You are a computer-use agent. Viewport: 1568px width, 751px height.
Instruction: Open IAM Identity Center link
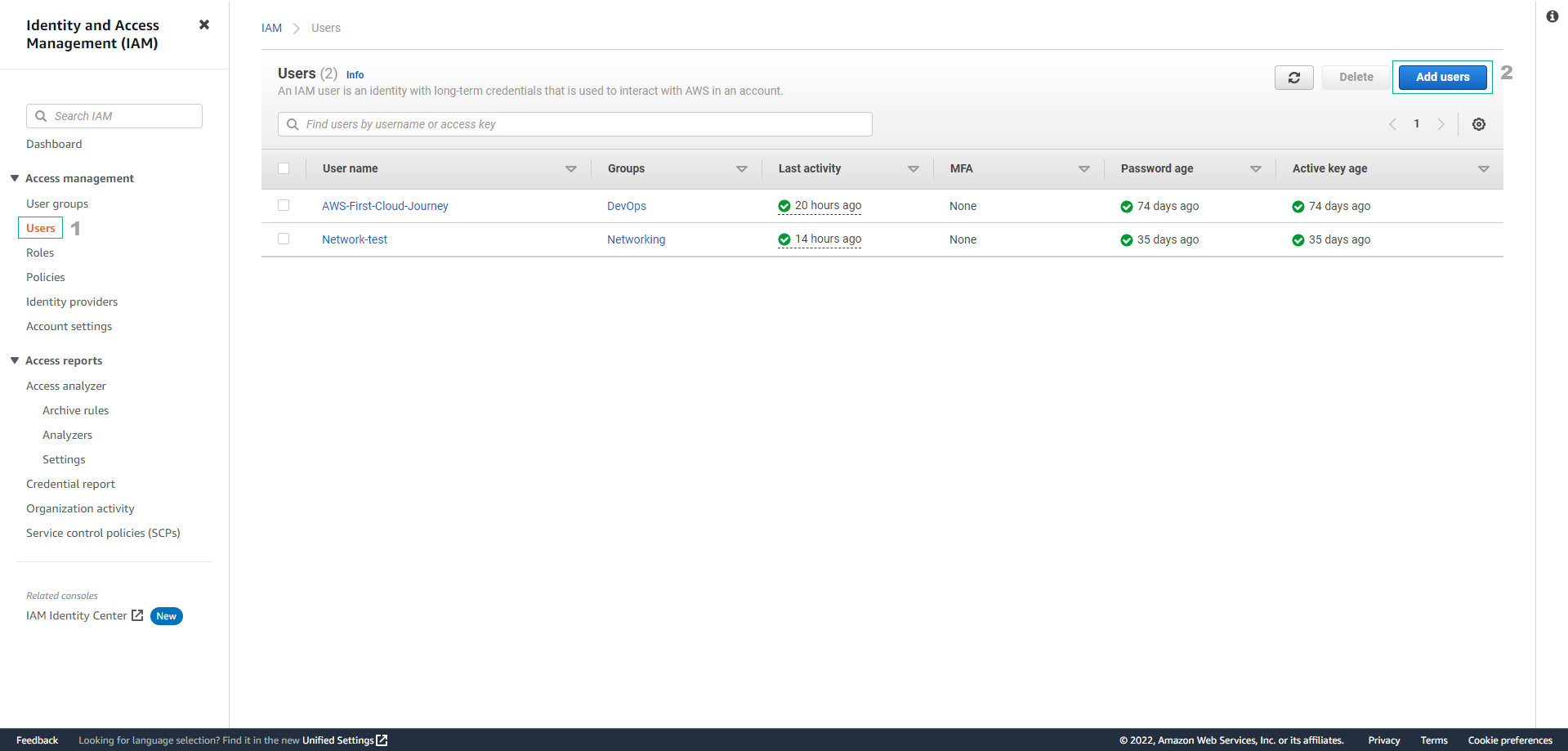(77, 615)
